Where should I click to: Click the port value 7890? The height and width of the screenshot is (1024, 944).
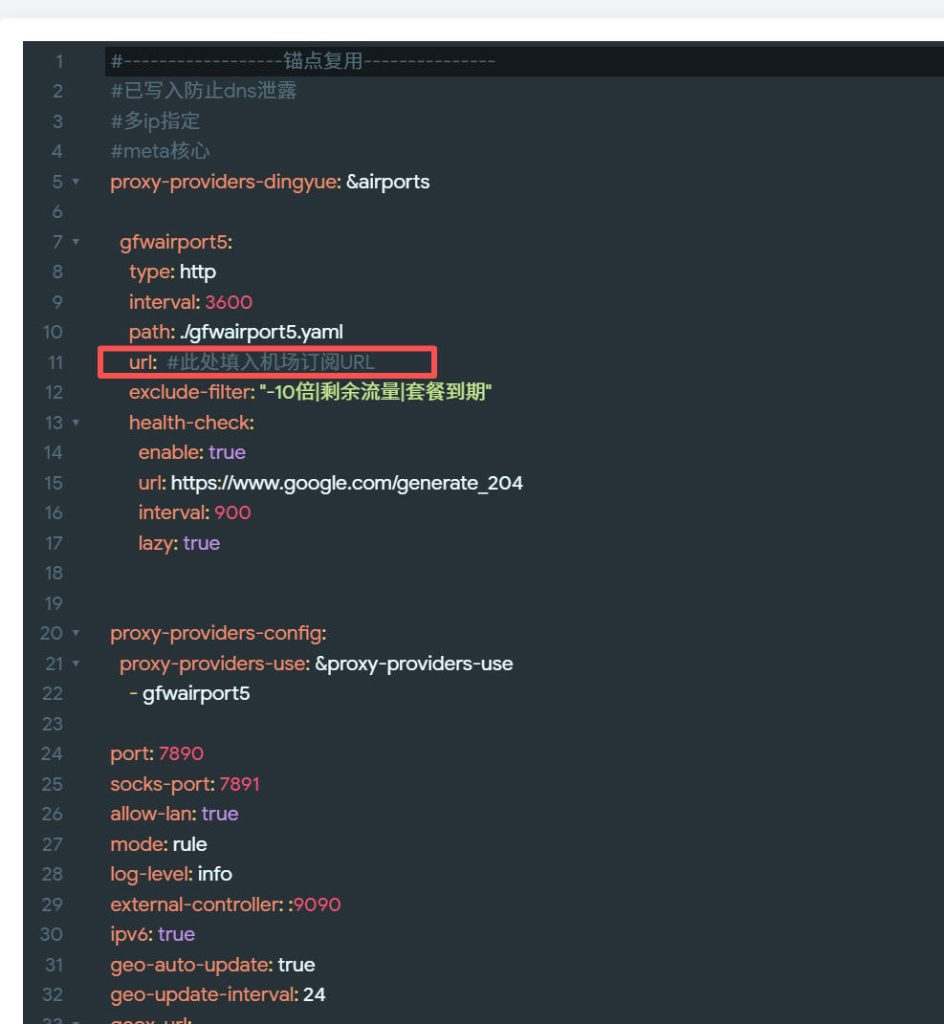181,754
